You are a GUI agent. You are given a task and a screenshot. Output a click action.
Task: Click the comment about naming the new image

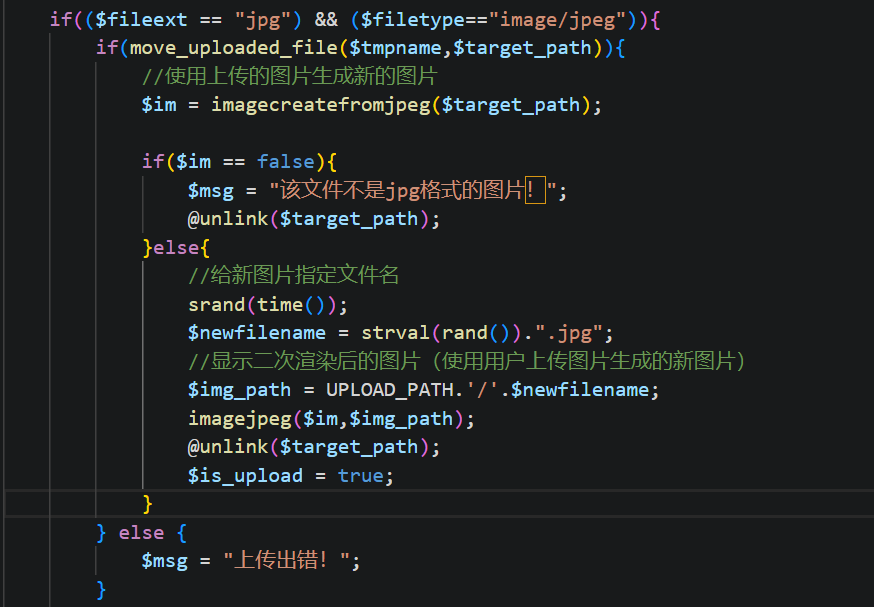[x=293, y=275]
